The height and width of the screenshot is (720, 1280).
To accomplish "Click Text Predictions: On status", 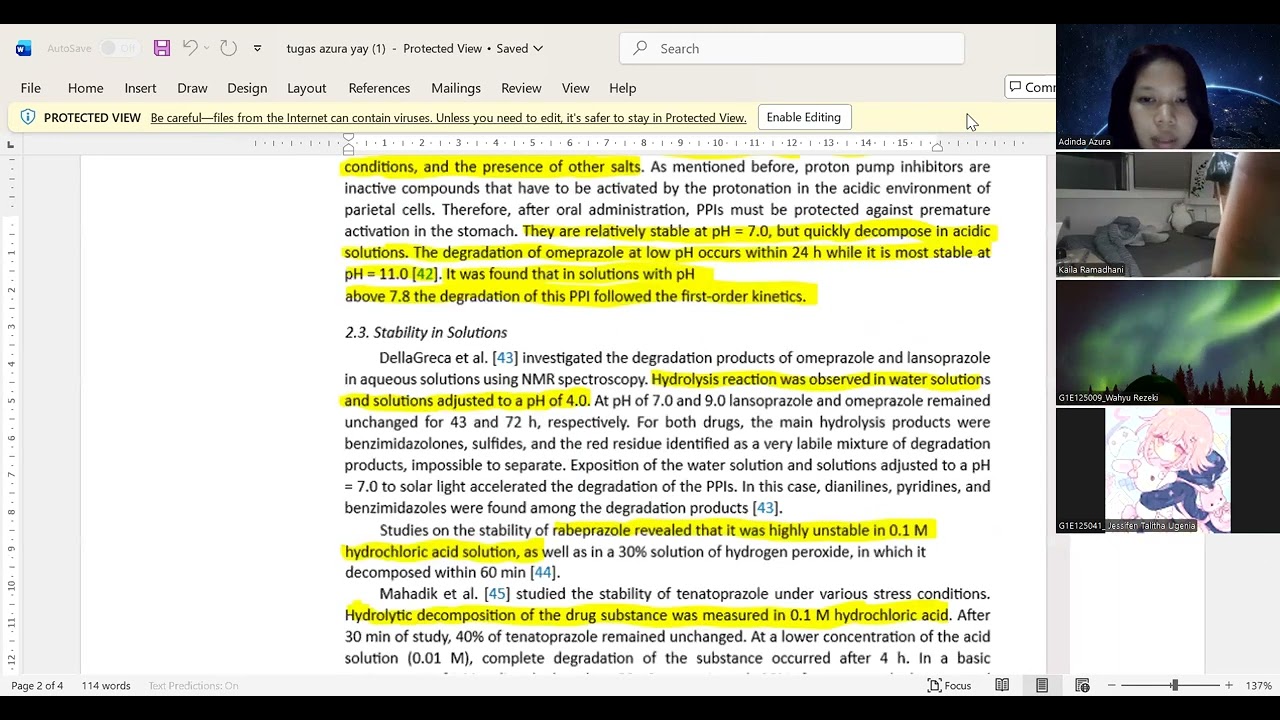I will tap(193, 685).
